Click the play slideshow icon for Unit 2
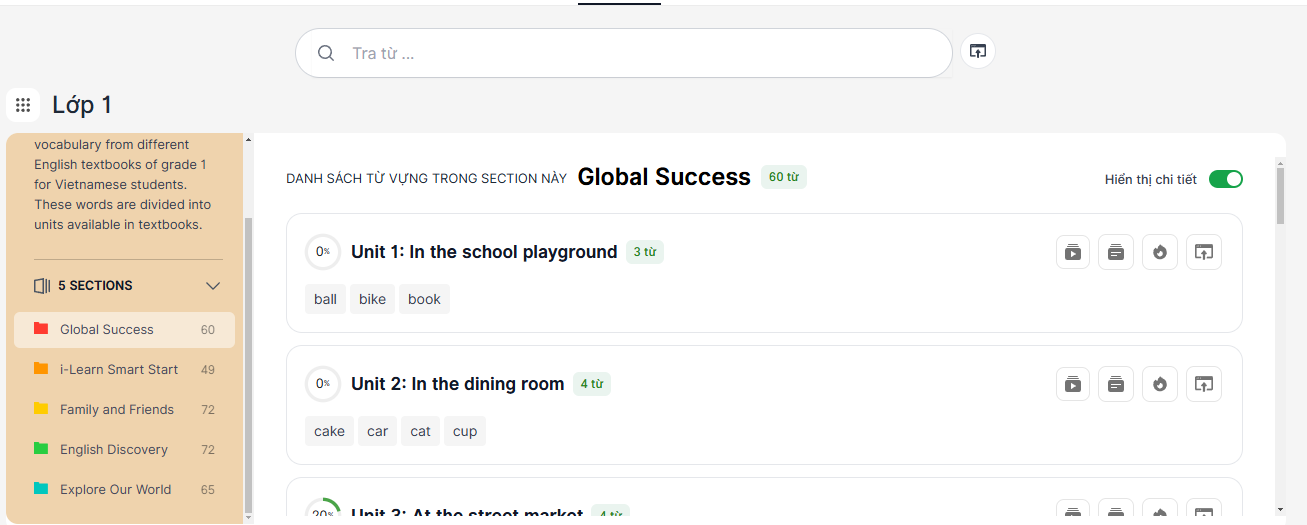1307x525 pixels. 1073,384
